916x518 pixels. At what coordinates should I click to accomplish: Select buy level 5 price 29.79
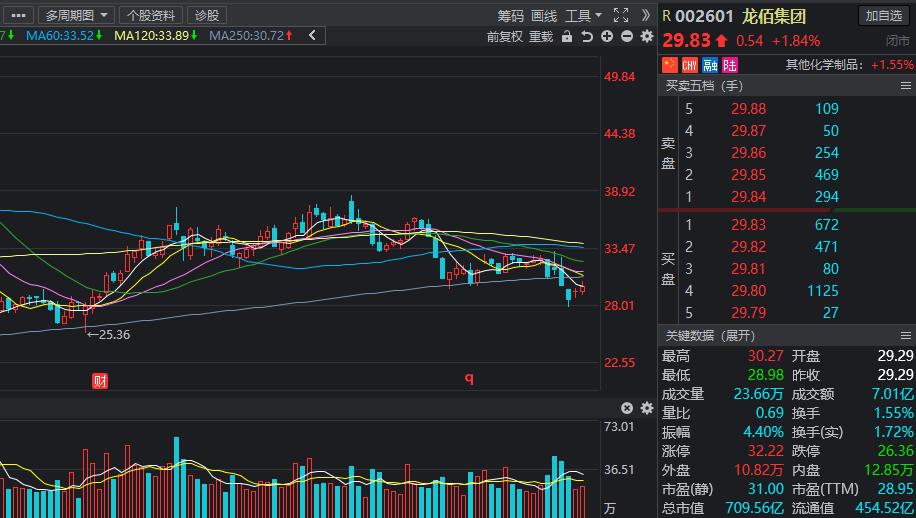[748, 313]
